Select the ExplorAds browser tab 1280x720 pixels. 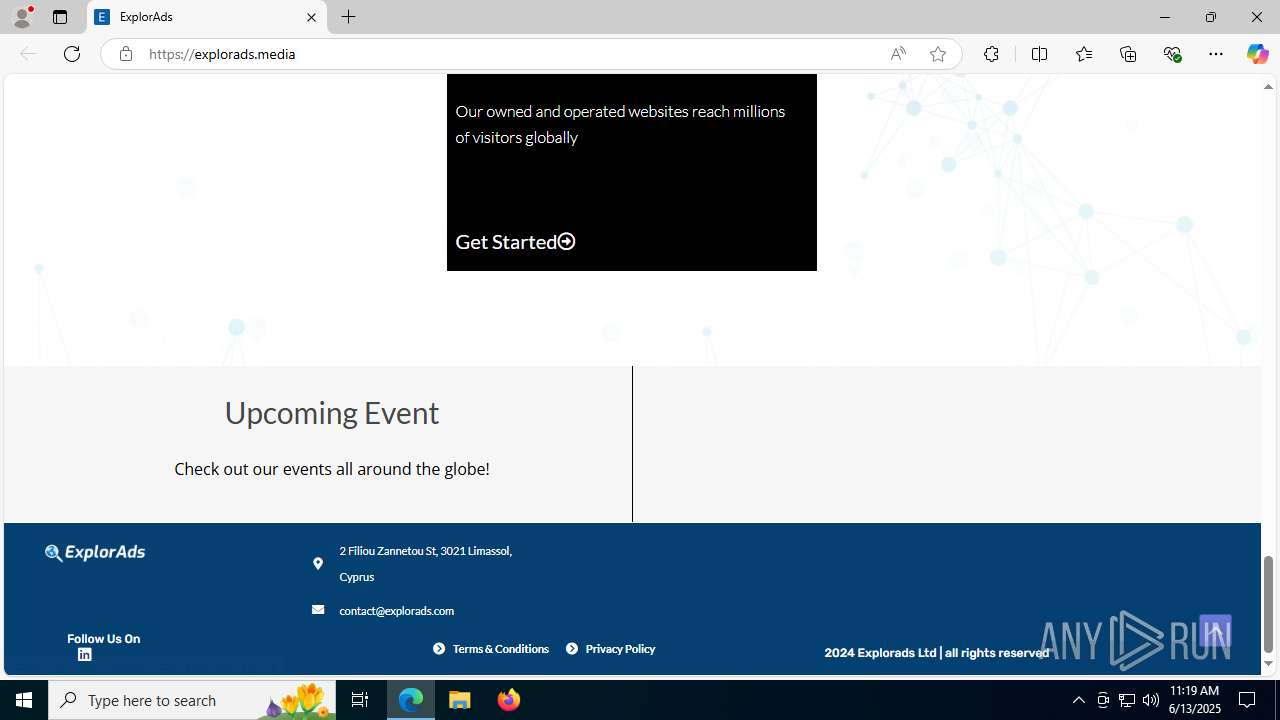(x=207, y=17)
